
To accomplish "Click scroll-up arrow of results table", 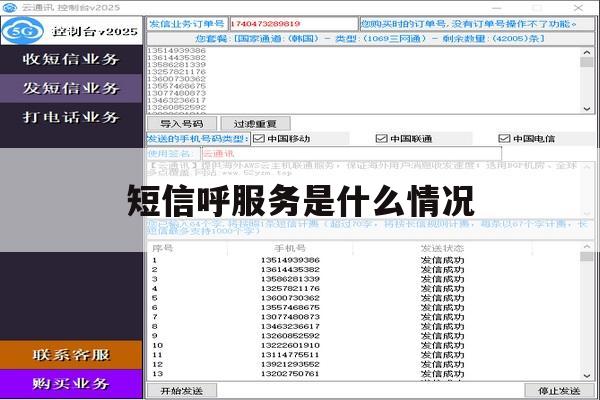I will tap(587, 247).
